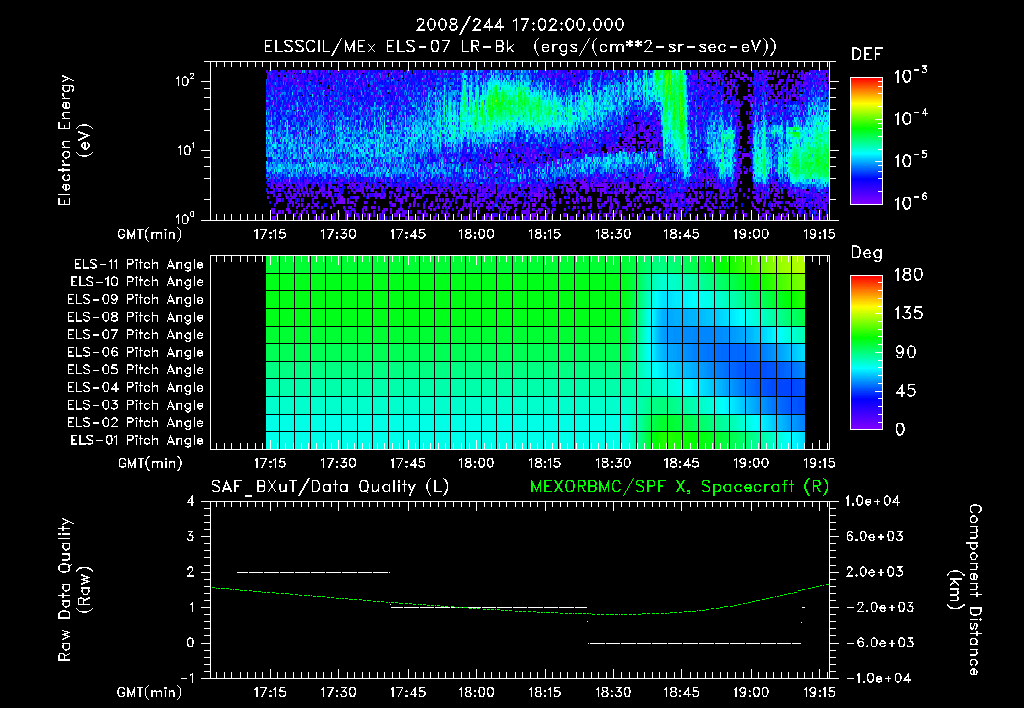Viewport: 1024px width, 708px height.
Task: Click the DEF colorbar title
Action: (867, 55)
